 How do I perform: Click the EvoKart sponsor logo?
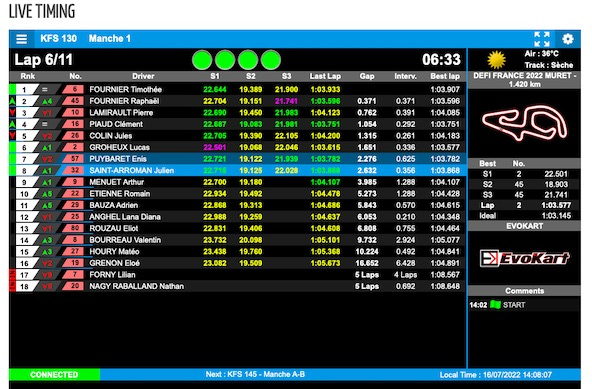click(x=524, y=258)
